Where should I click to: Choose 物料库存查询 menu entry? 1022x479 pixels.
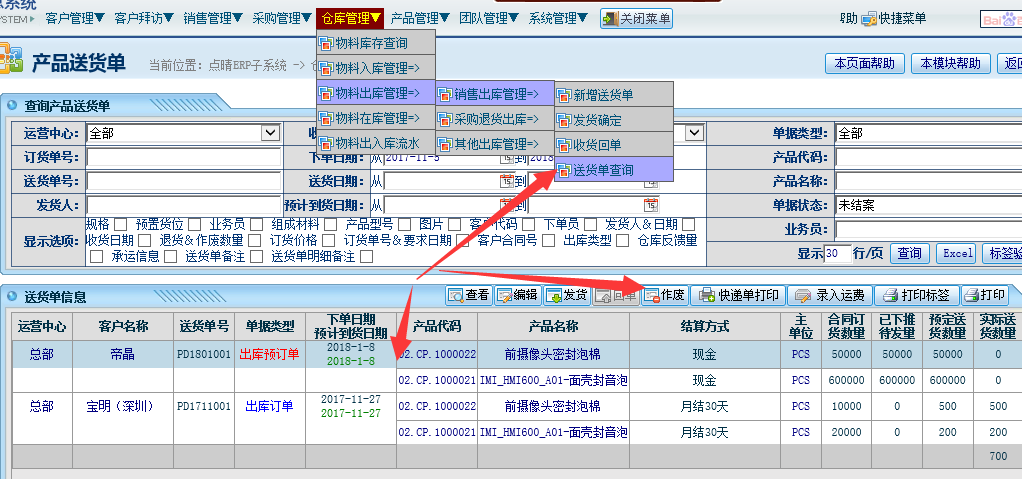(x=370, y=44)
